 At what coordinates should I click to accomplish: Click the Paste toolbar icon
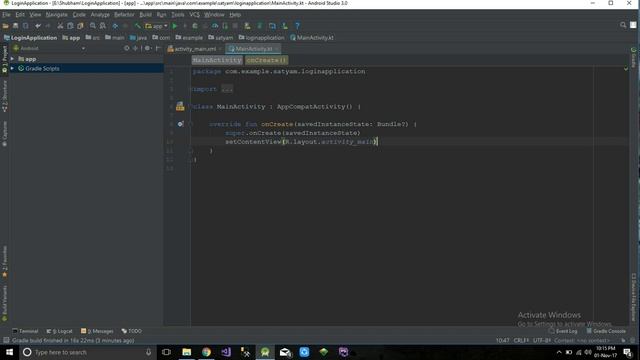[x=80, y=26]
